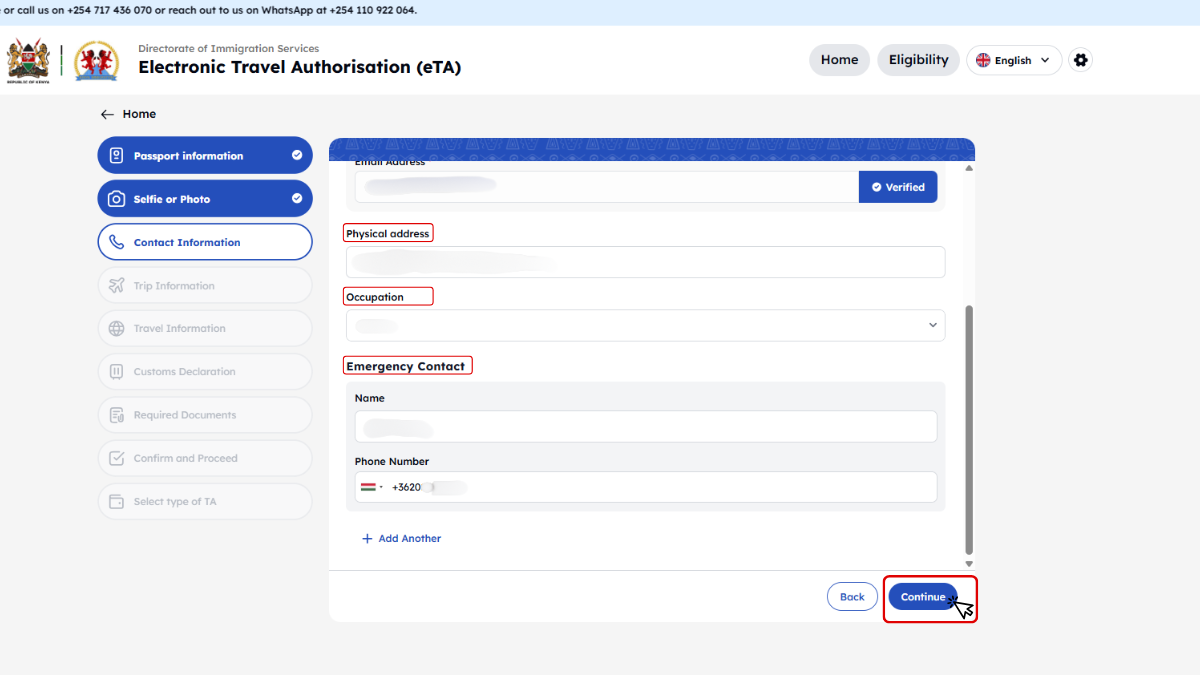1200x675 pixels.
Task: Click the globe icon on Travel Information
Action: pyautogui.click(x=116, y=329)
